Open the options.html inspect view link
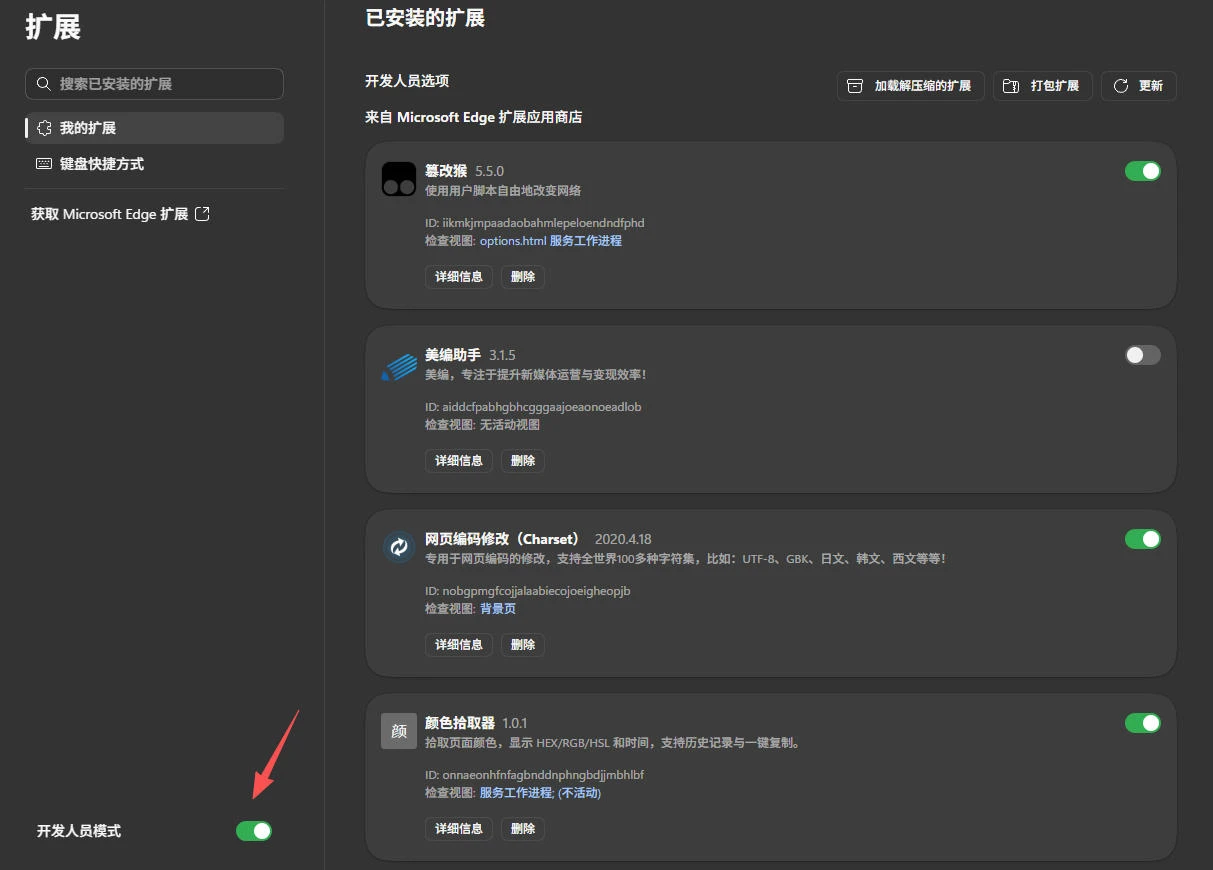The width and height of the screenshot is (1213, 870). click(x=513, y=241)
